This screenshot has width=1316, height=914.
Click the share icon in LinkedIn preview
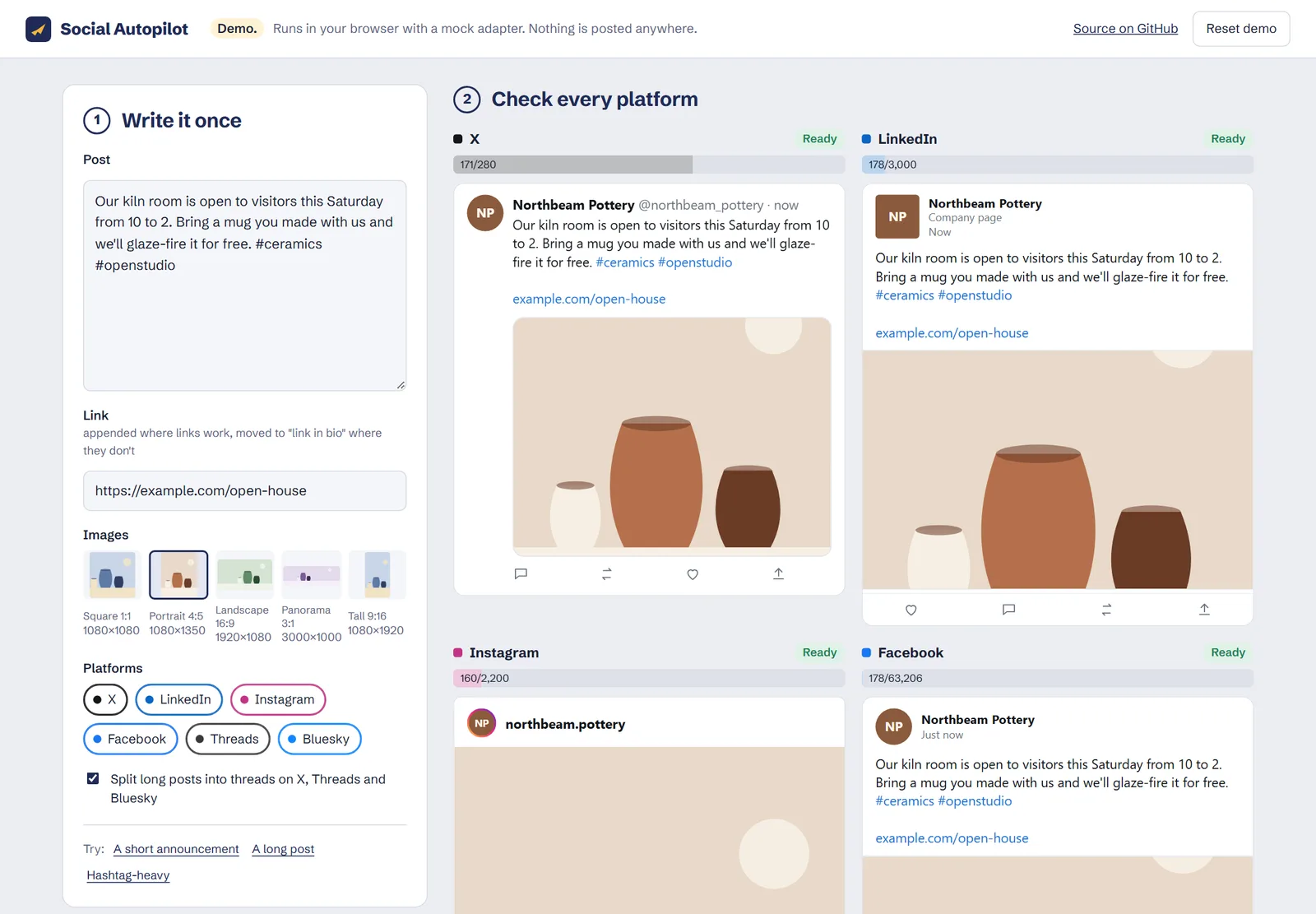coord(1204,610)
